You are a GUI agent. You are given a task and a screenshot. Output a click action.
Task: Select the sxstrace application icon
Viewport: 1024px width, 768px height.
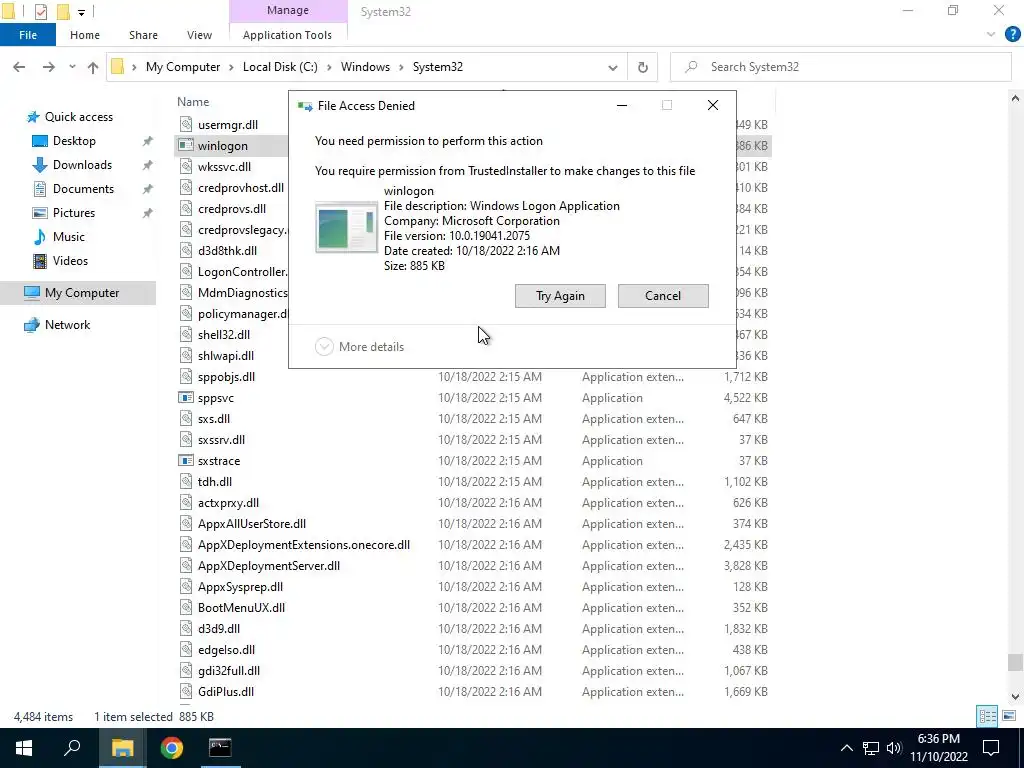(187, 460)
